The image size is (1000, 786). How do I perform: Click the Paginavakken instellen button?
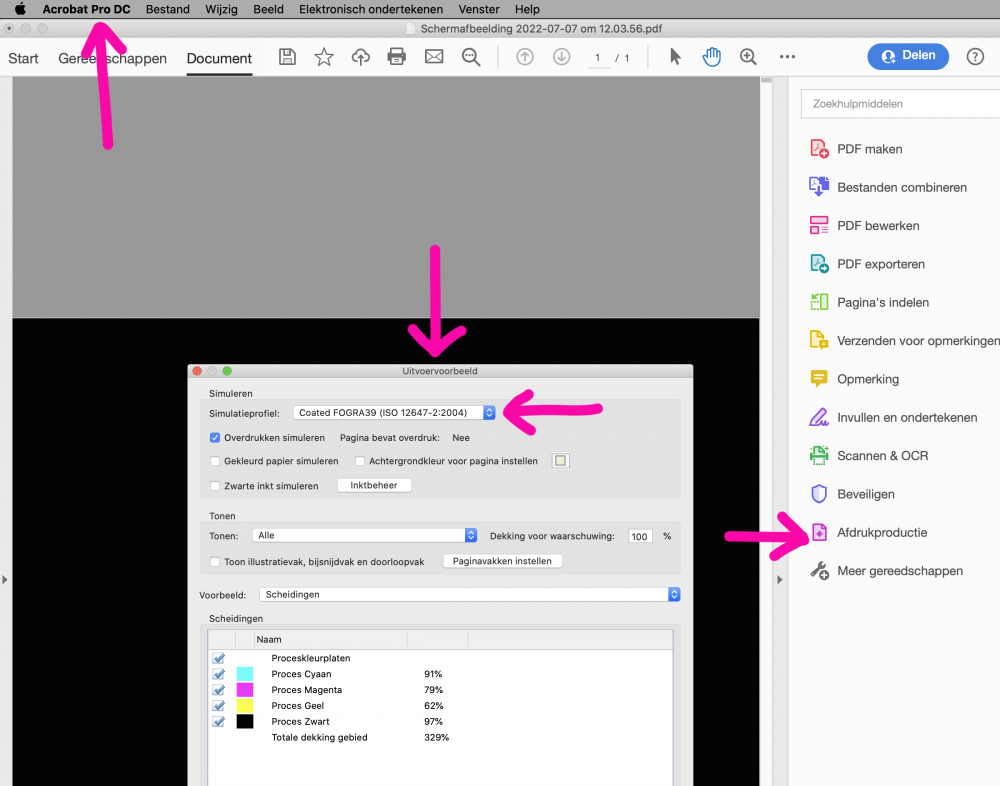503,561
